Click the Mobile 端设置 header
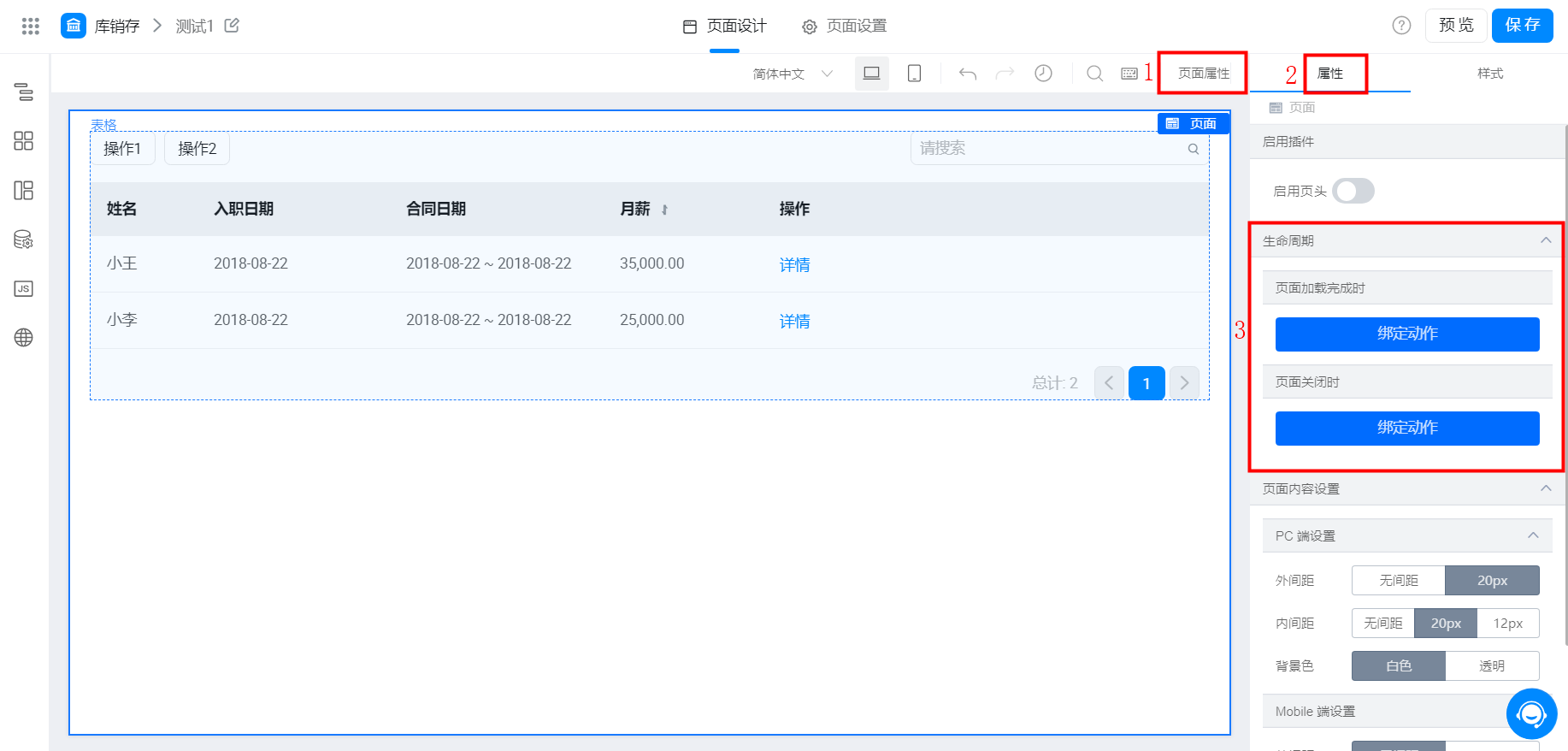 [1407, 711]
